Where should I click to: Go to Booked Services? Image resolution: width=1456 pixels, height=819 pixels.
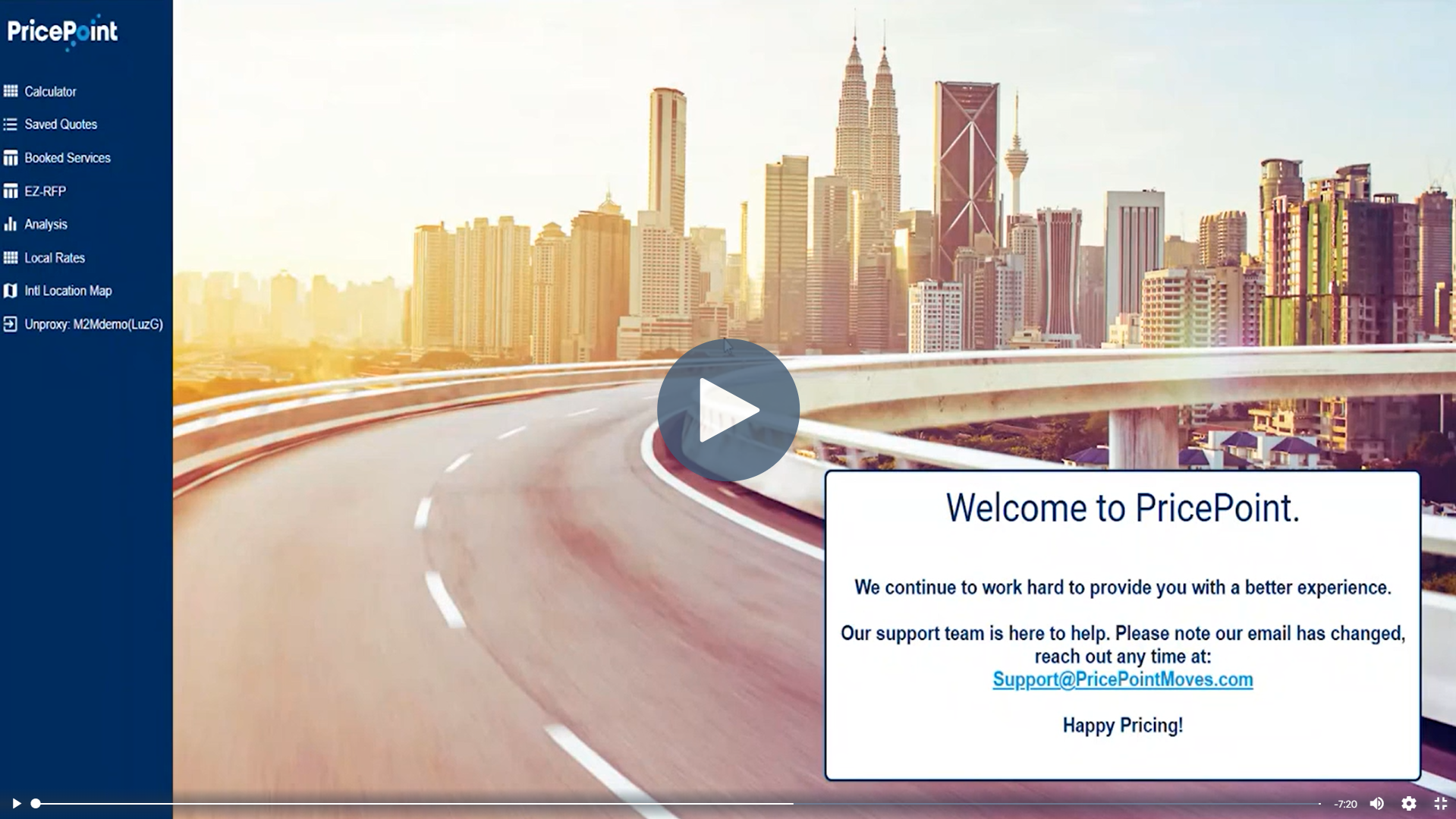[68, 158]
